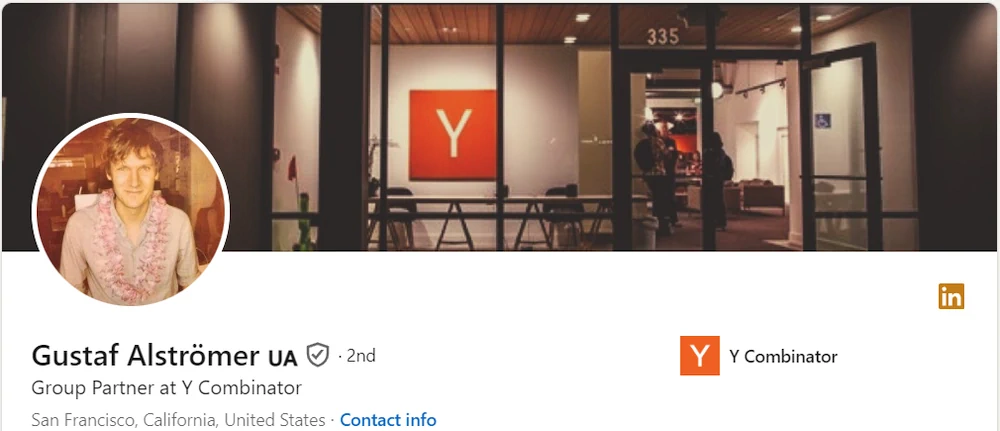1000x431 pixels.
Task: Select the Gustaf Alströmer name heading
Action: [x=144, y=356]
